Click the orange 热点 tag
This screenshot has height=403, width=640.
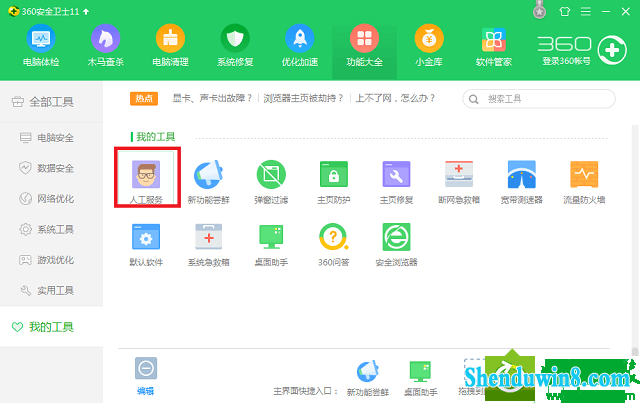point(144,98)
